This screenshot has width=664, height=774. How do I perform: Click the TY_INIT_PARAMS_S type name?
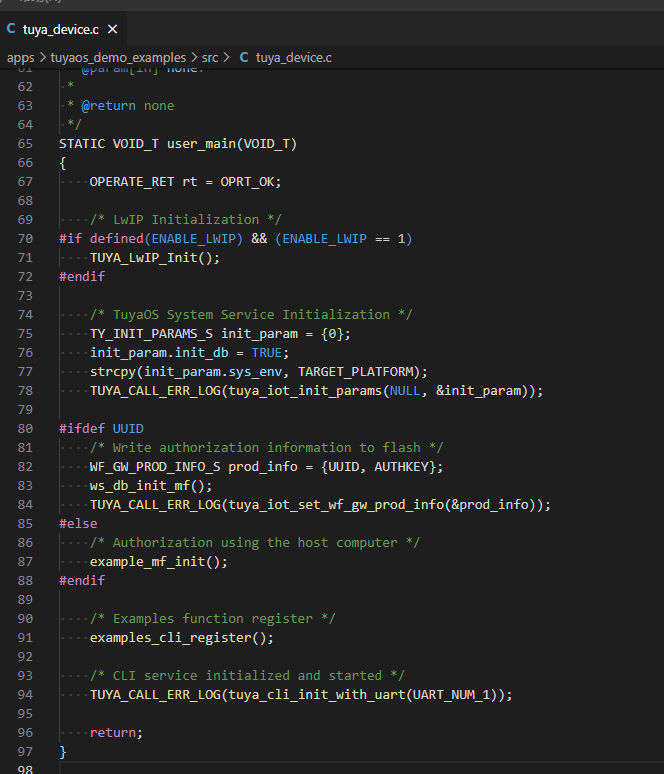(x=151, y=334)
